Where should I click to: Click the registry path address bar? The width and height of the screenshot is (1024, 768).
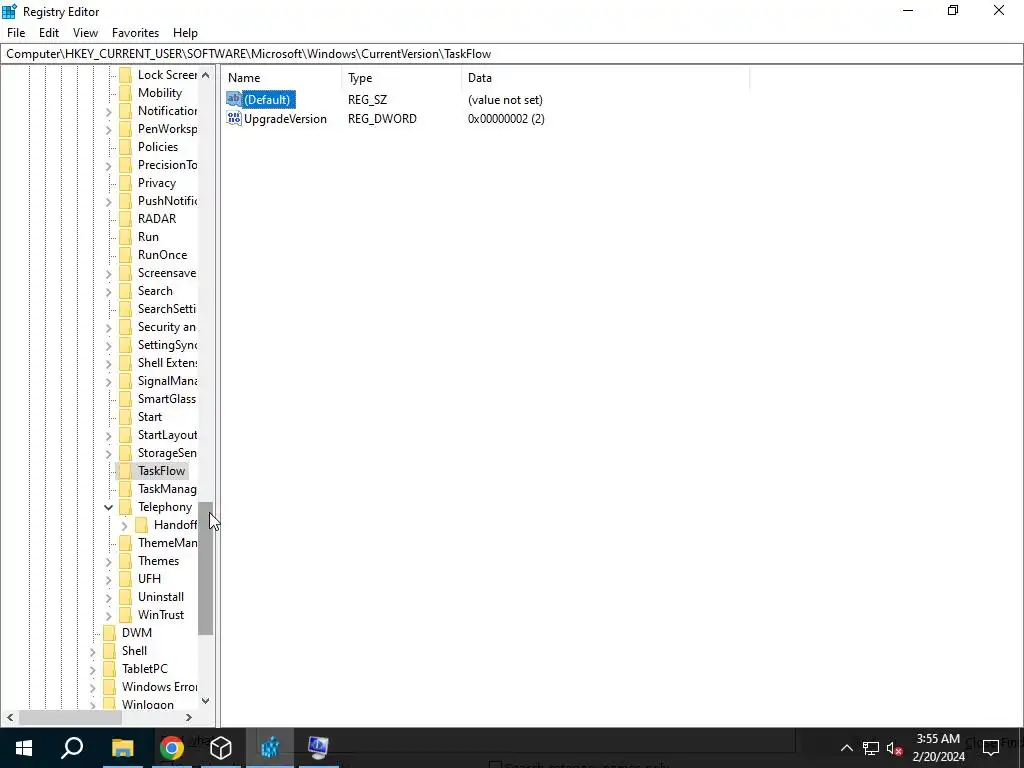[x=511, y=54]
